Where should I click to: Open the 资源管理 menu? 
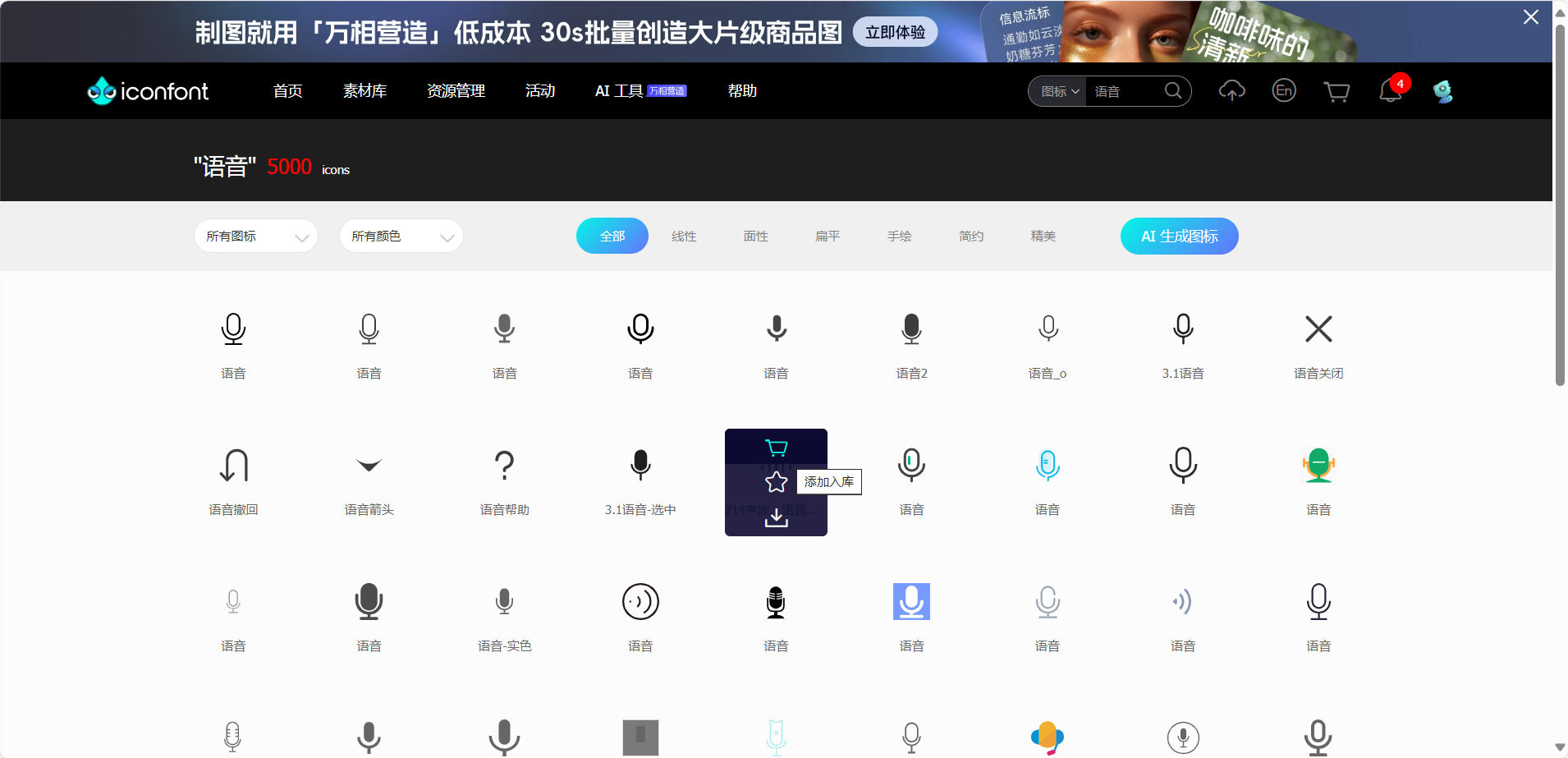pyautogui.click(x=456, y=91)
